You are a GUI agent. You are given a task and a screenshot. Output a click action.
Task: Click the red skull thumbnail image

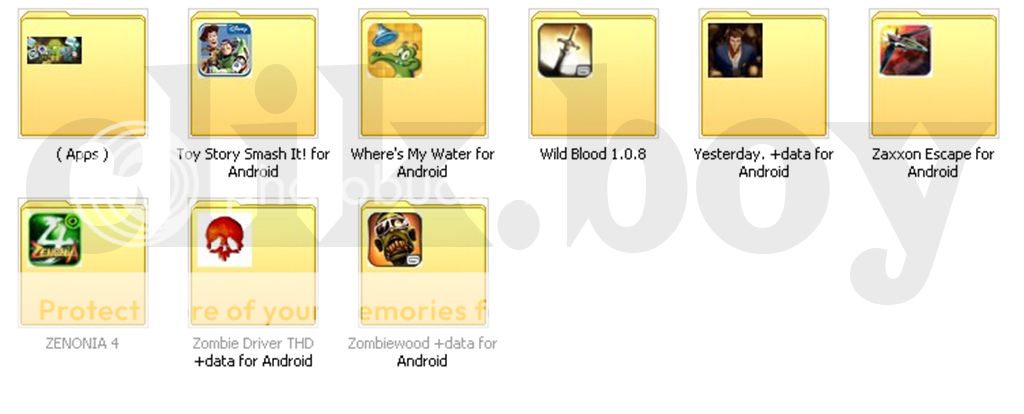(225, 240)
